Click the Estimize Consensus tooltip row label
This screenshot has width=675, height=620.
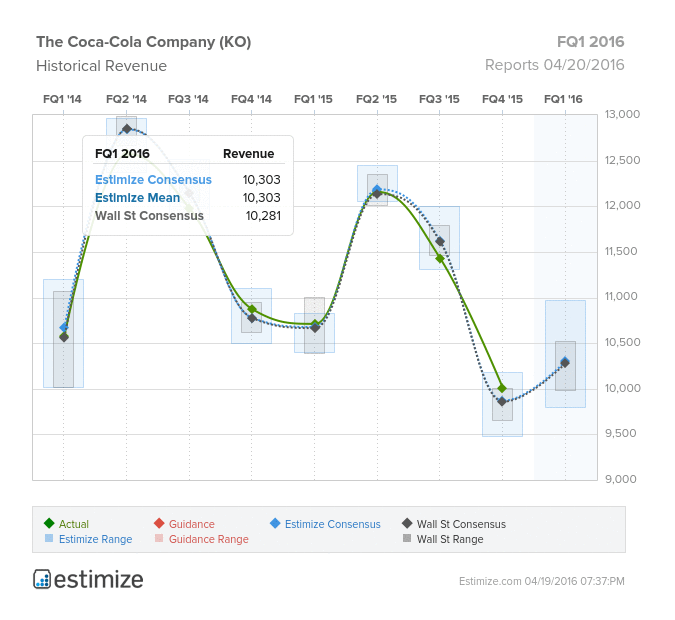point(153,180)
